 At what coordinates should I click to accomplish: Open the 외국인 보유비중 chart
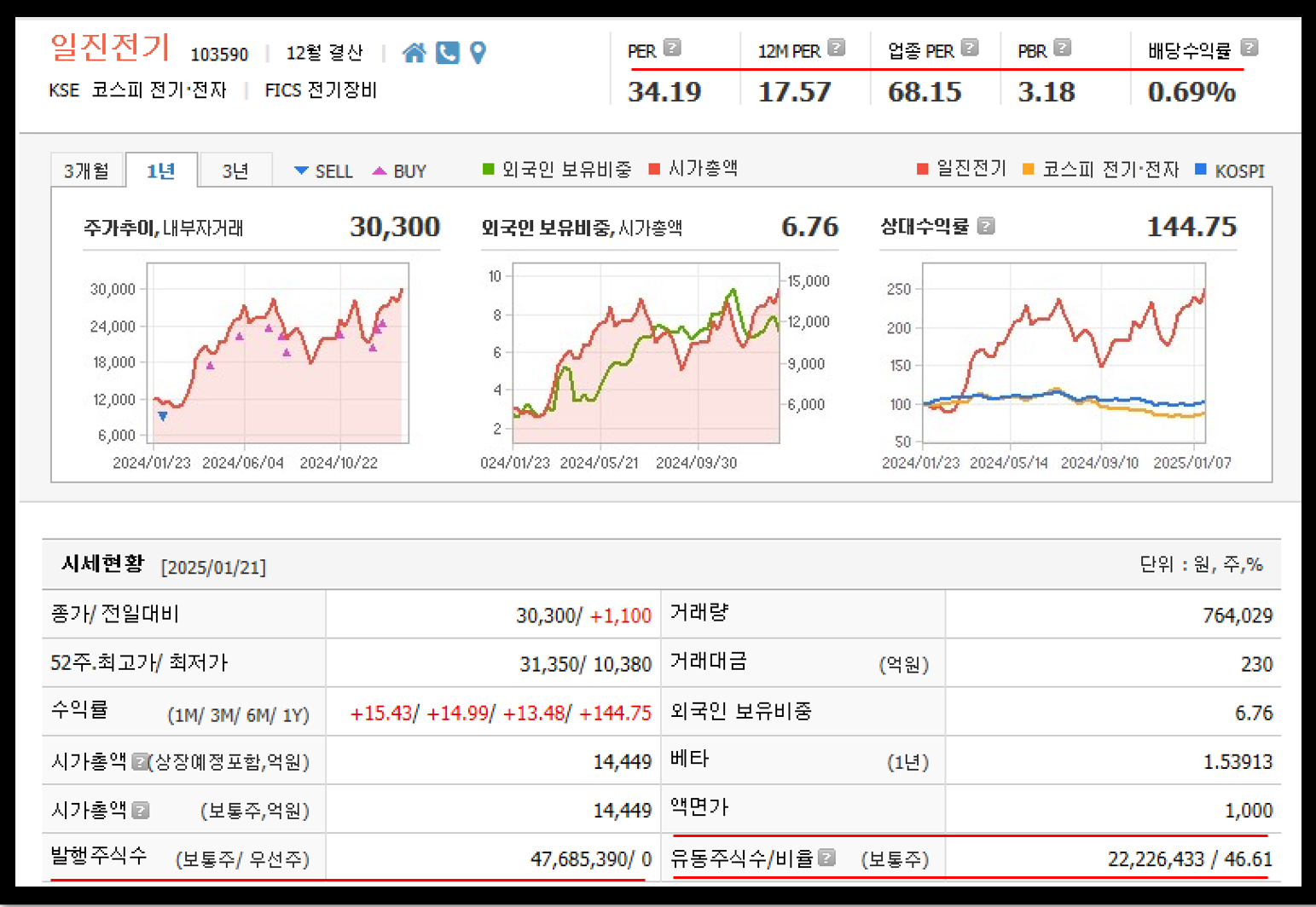(646, 353)
